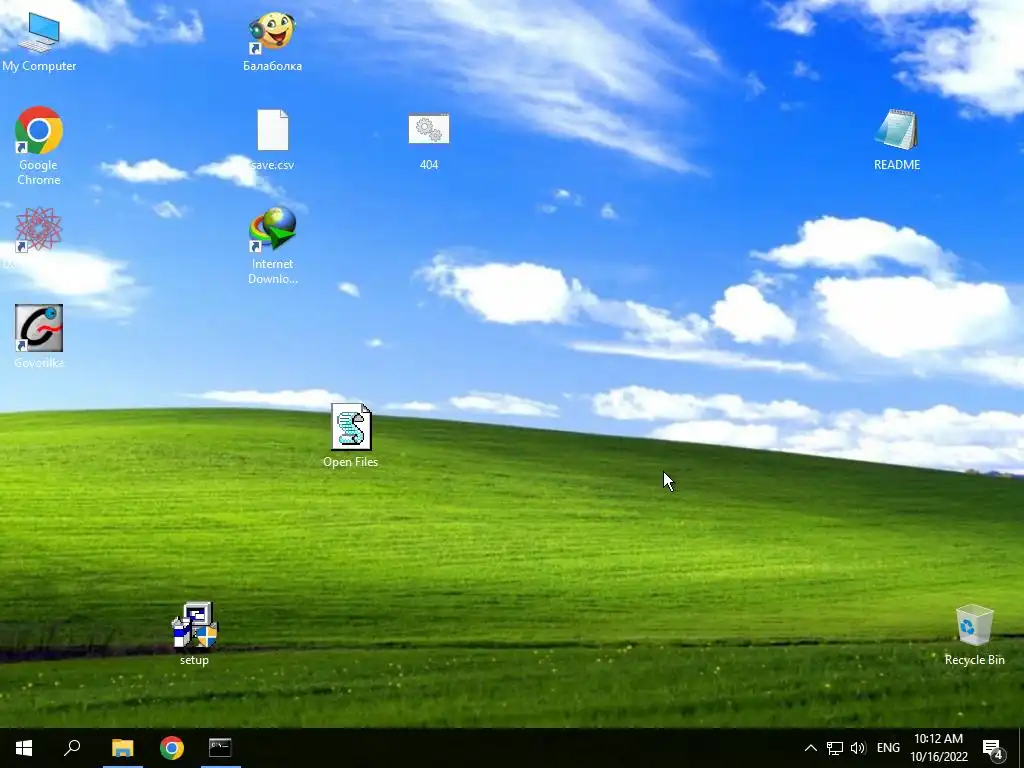
Task: Open the Windows Start menu
Action: point(24,748)
